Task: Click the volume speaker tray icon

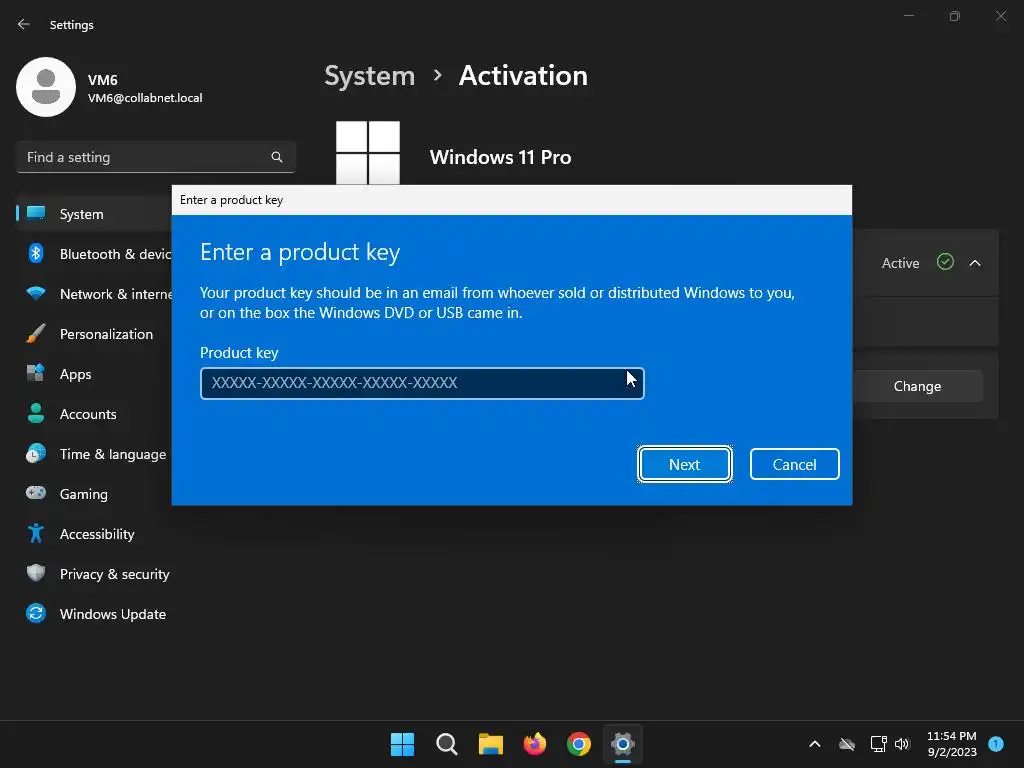Action: click(x=902, y=744)
